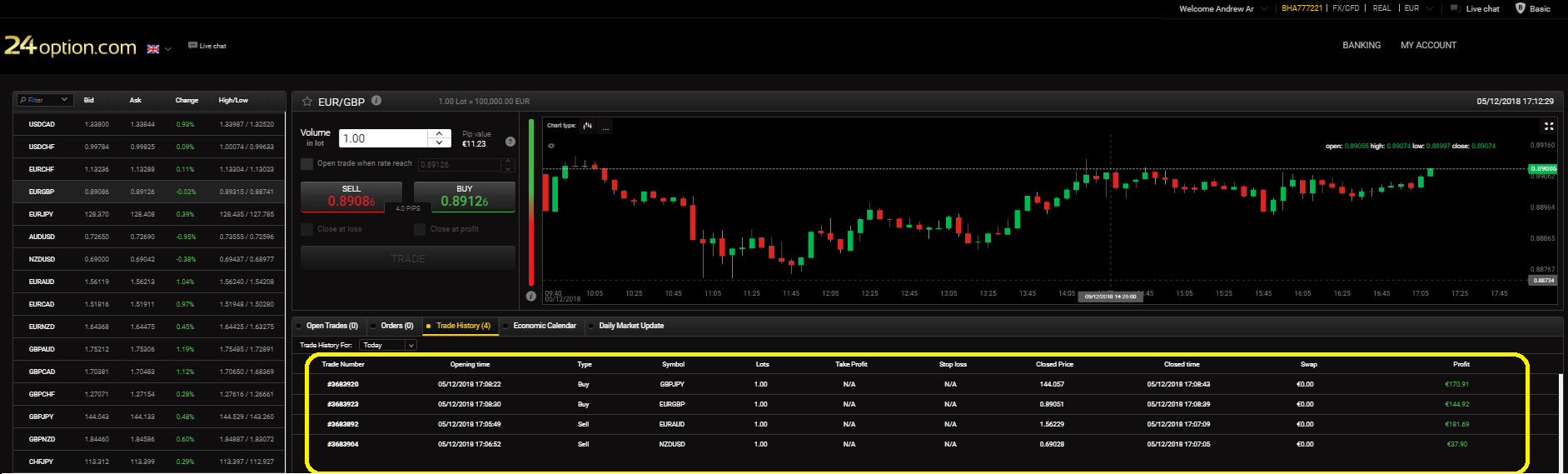Enable the Close at profit checkbox
1568x474 pixels.
pos(420,229)
